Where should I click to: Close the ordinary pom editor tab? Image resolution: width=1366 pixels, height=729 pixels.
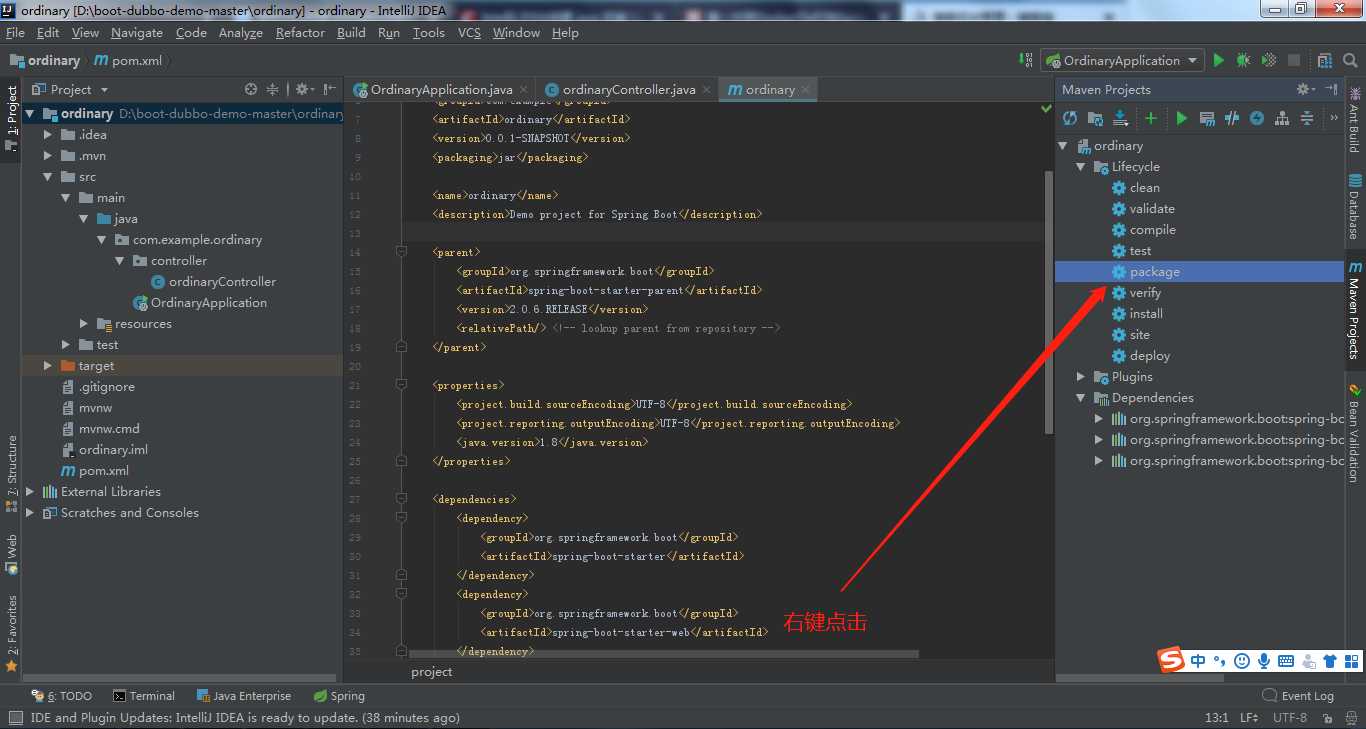click(x=806, y=90)
